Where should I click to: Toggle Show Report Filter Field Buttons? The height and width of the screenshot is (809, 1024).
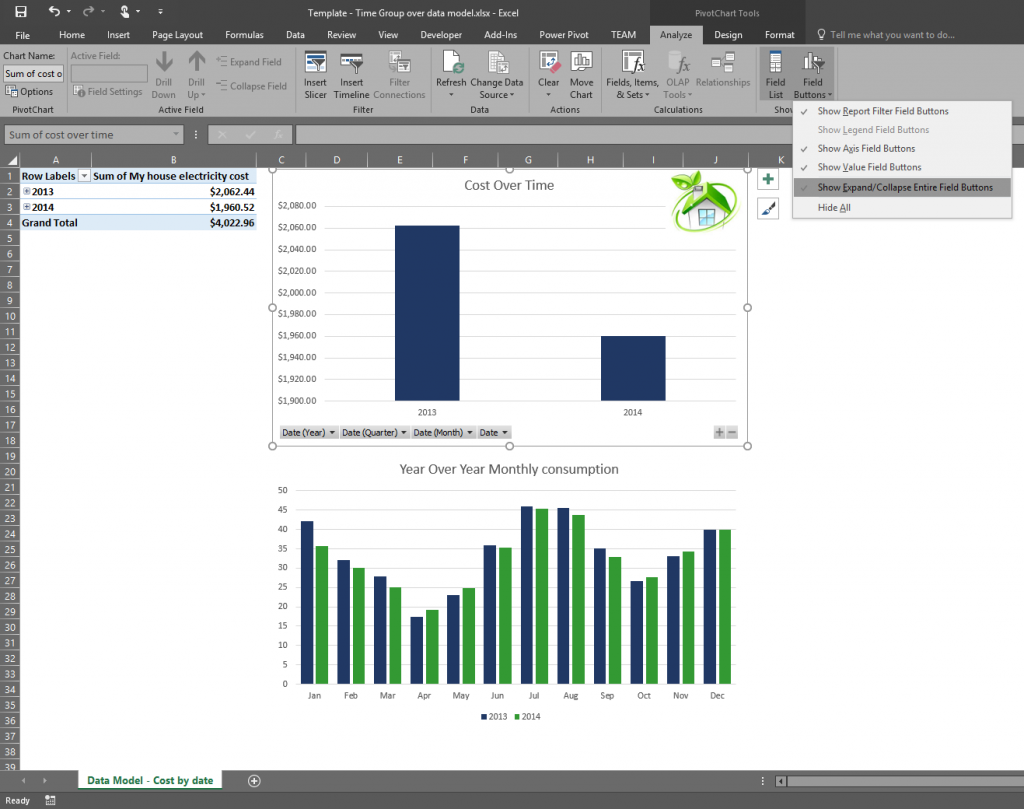click(882, 111)
